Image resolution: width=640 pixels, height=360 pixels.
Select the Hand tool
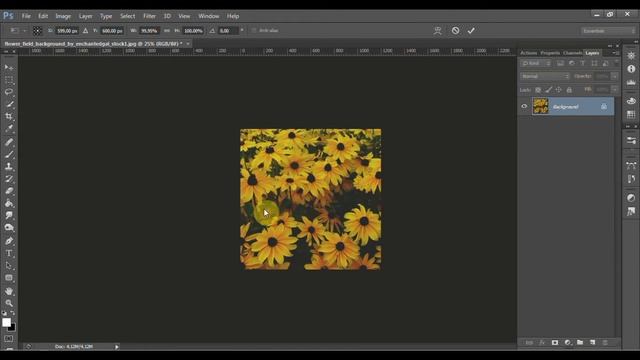pos(9,291)
